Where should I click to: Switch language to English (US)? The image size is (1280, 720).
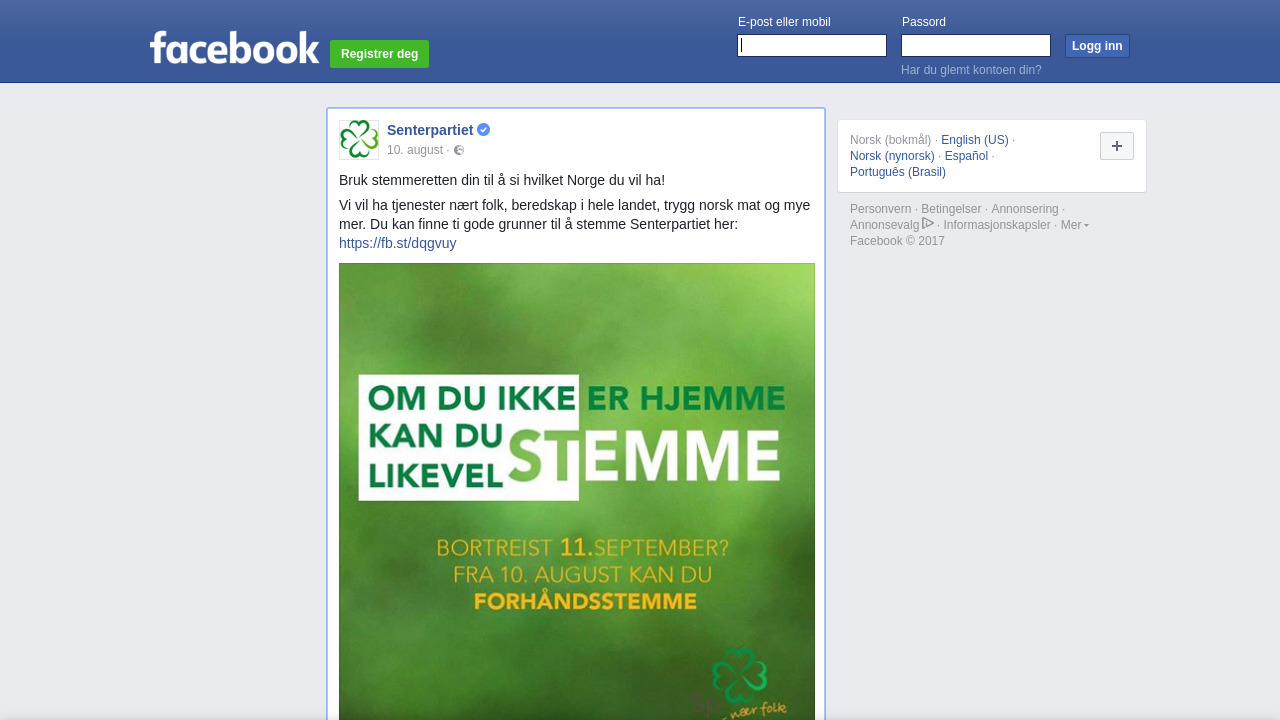975,140
